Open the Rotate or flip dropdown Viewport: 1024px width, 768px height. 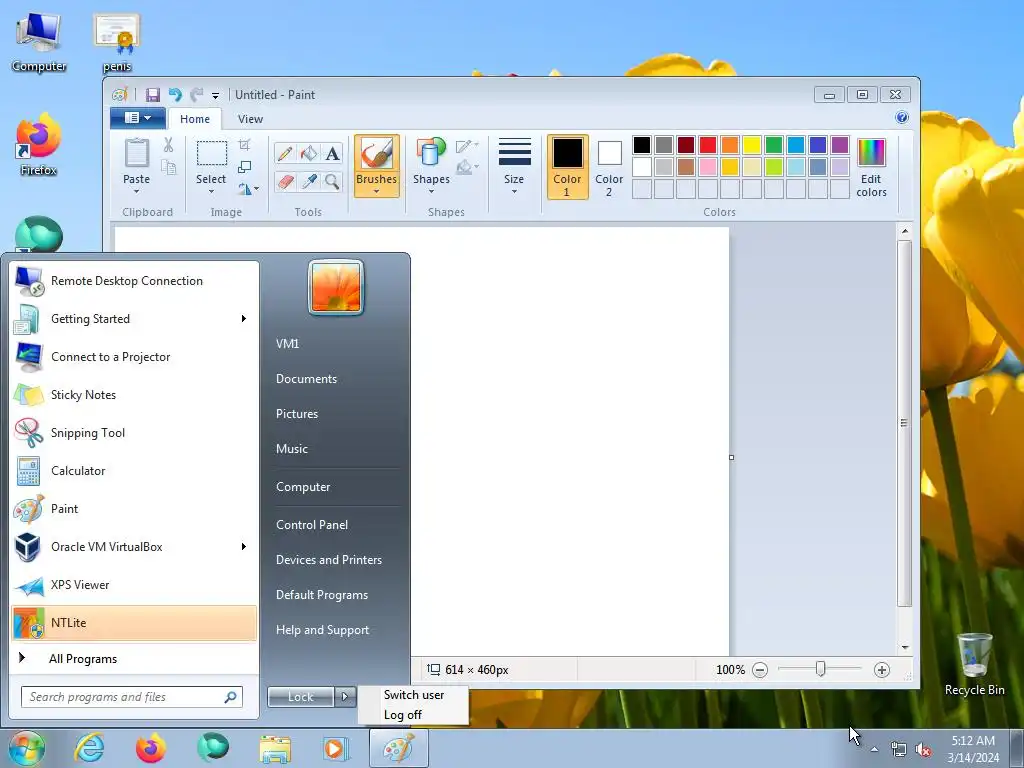coord(249,189)
